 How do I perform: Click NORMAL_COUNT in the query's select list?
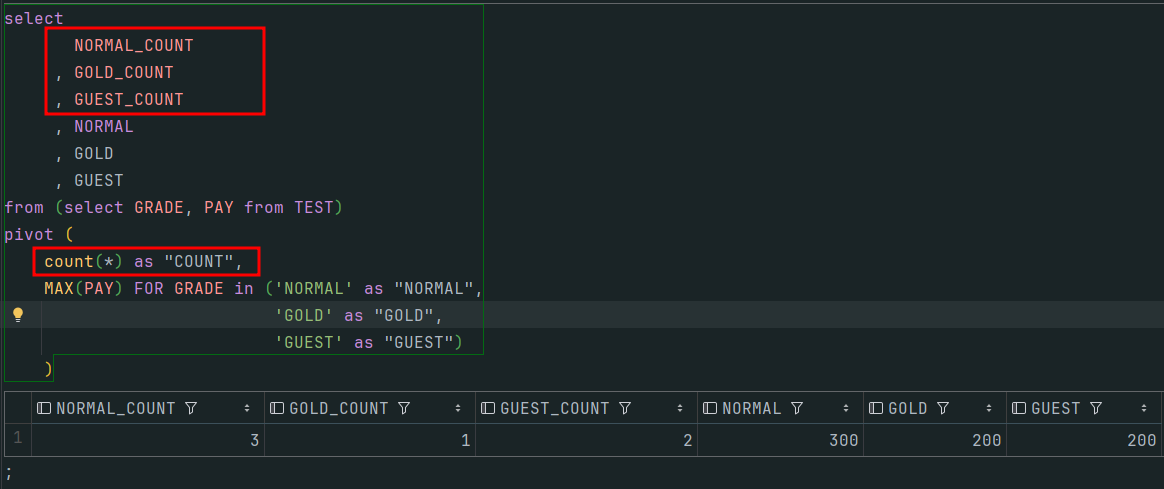134,45
